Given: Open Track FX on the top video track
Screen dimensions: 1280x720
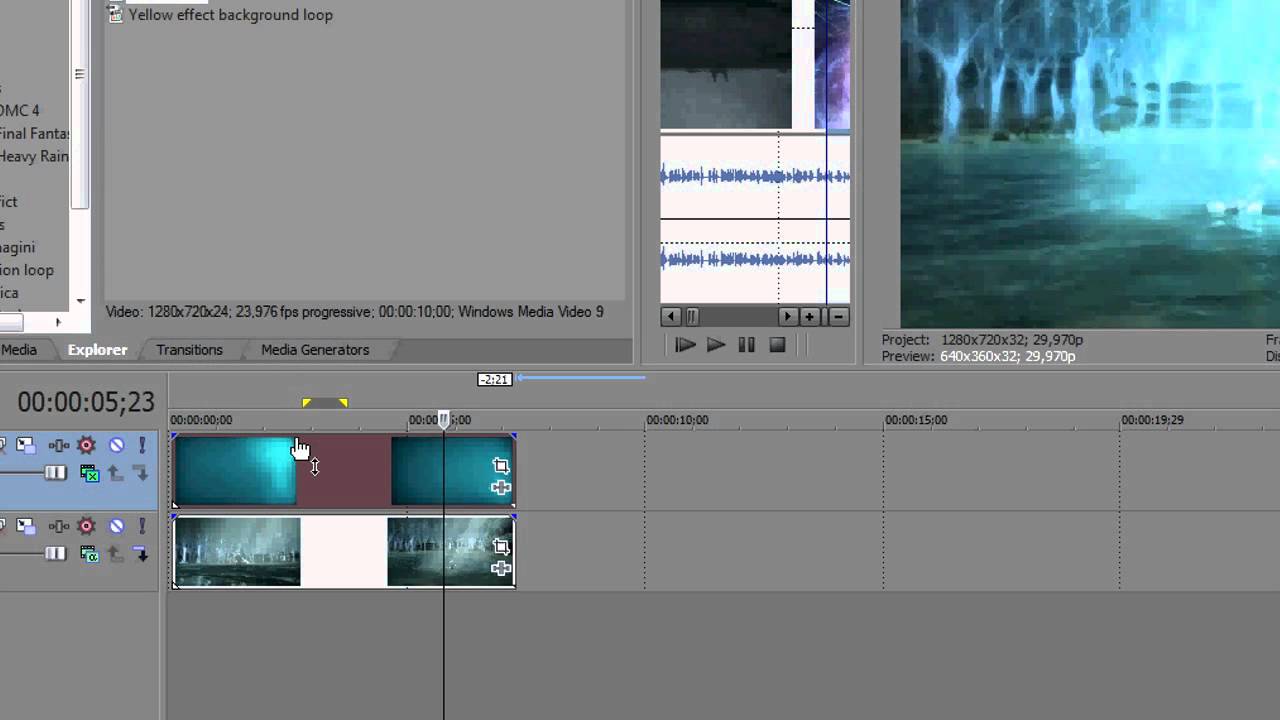Looking at the screenshot, I should tap(59, 445).
